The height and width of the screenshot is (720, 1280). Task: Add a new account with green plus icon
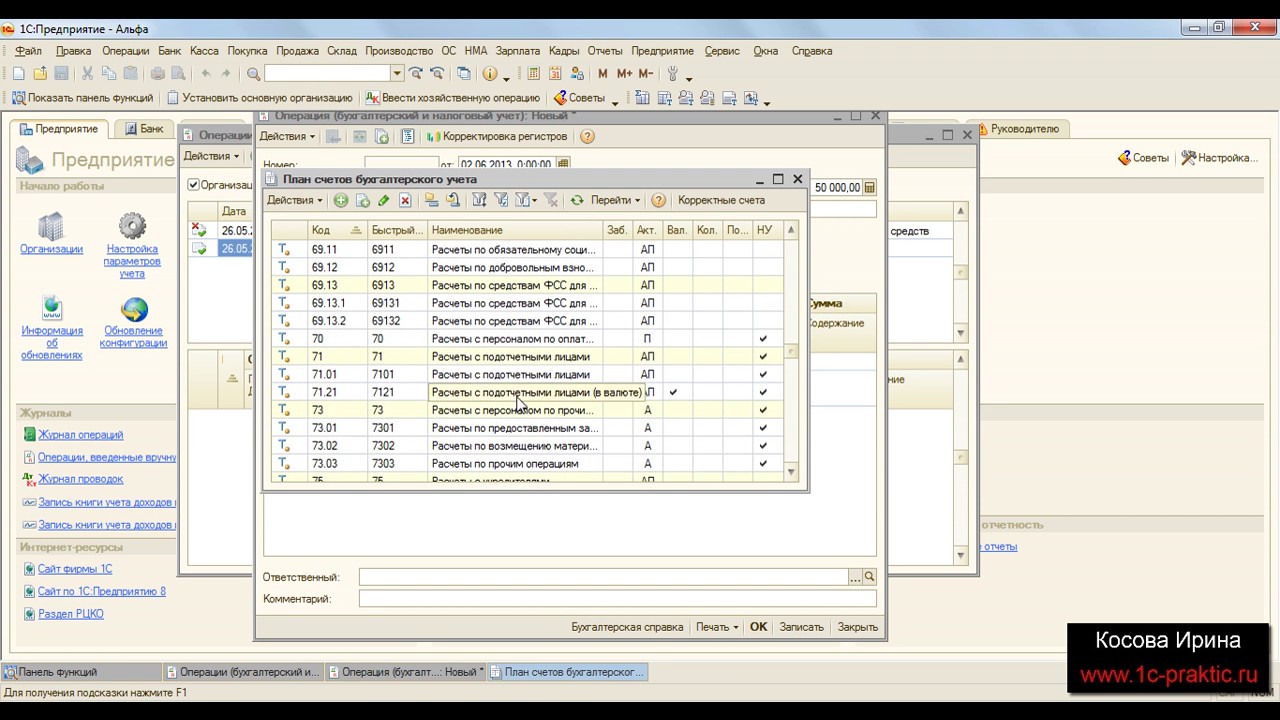pos(341,201)
